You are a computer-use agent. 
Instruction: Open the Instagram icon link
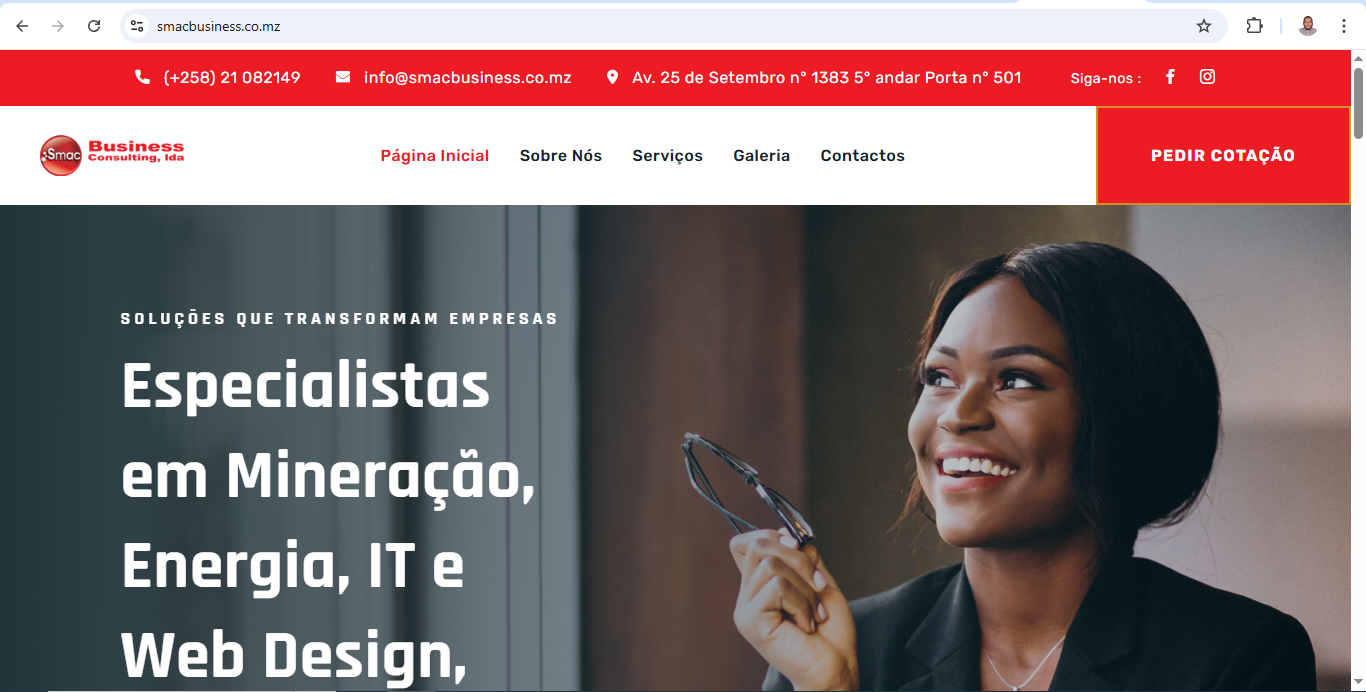click(1207, 77)
